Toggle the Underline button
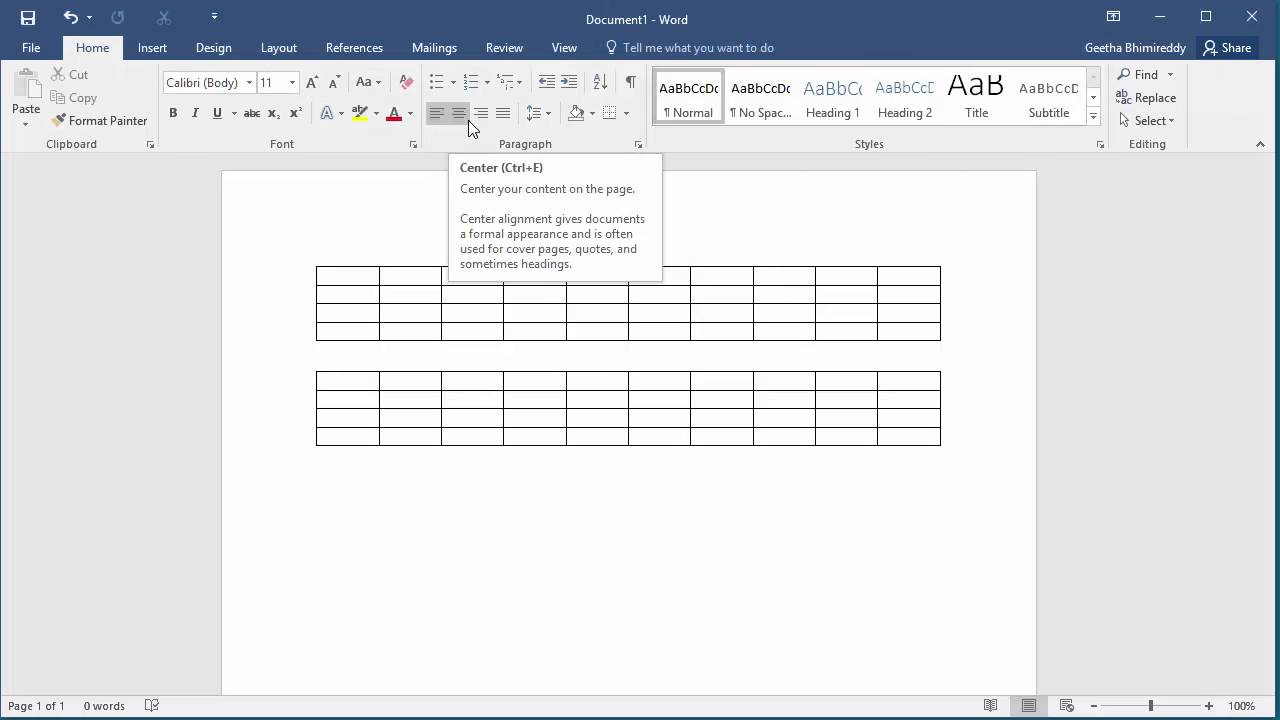The width and height of the screenshot is (1280, 720). click(x=217, y=112)
